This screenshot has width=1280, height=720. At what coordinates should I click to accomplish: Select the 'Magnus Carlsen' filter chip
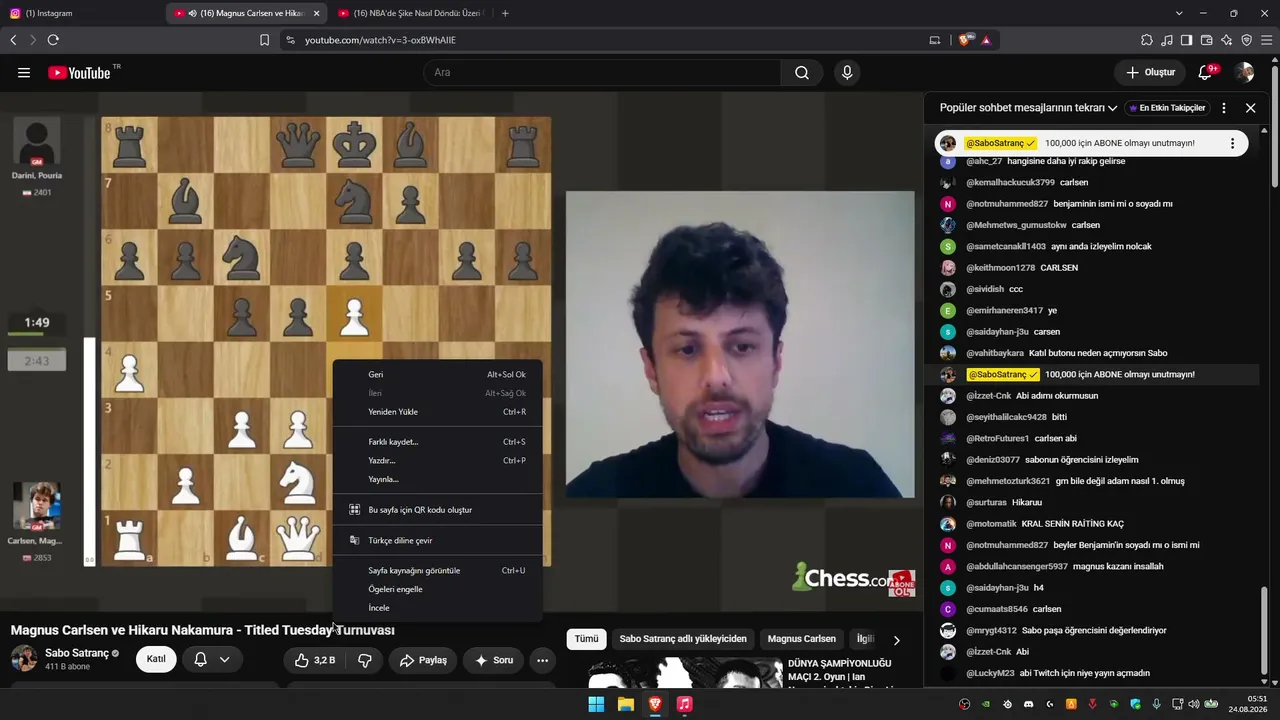point(802,639)
